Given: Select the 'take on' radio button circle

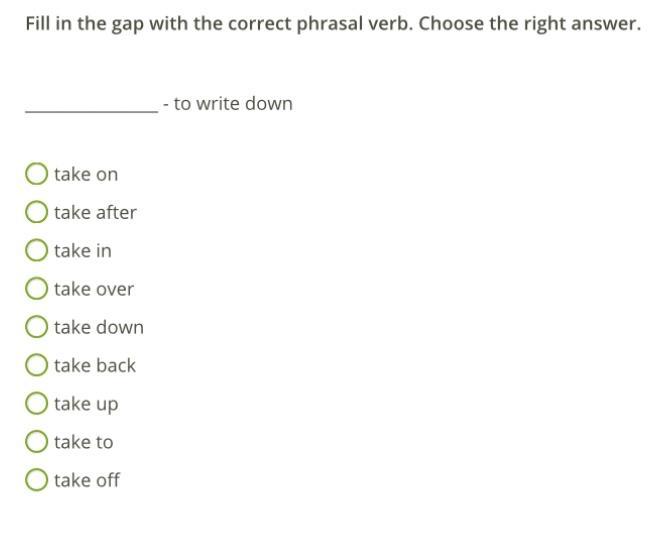Looking at the screenshot, I should click(x=36, y=174).
